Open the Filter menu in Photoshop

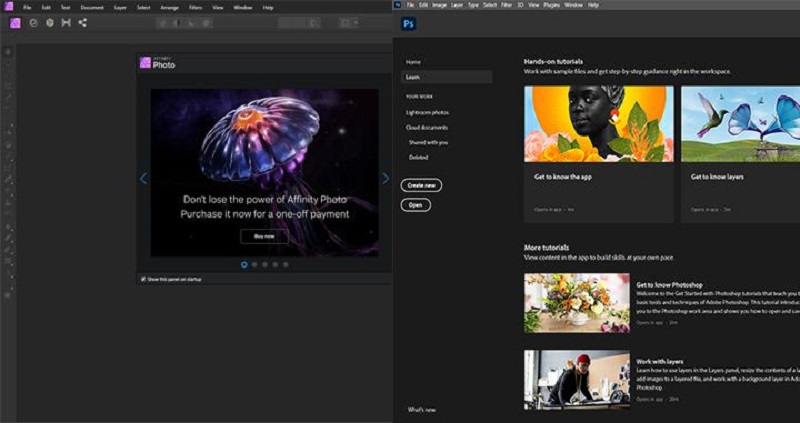click(507, 5)
